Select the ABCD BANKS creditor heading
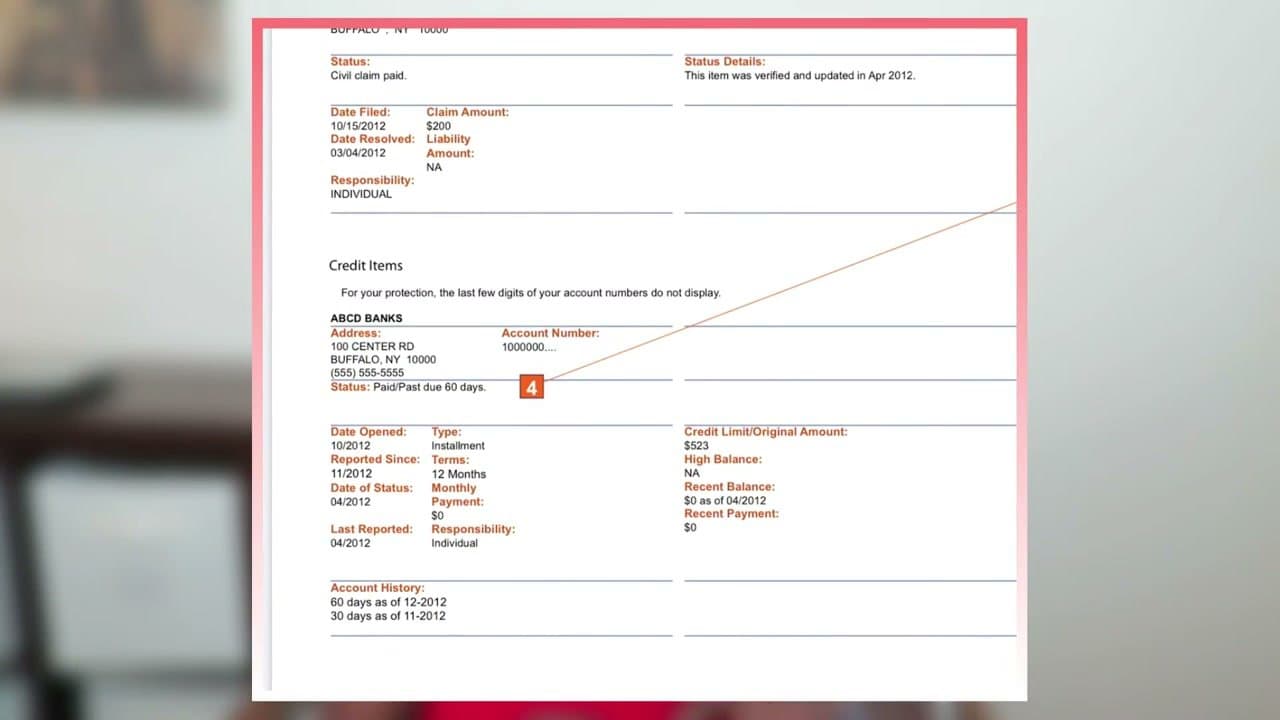 [x=366, y=318]
